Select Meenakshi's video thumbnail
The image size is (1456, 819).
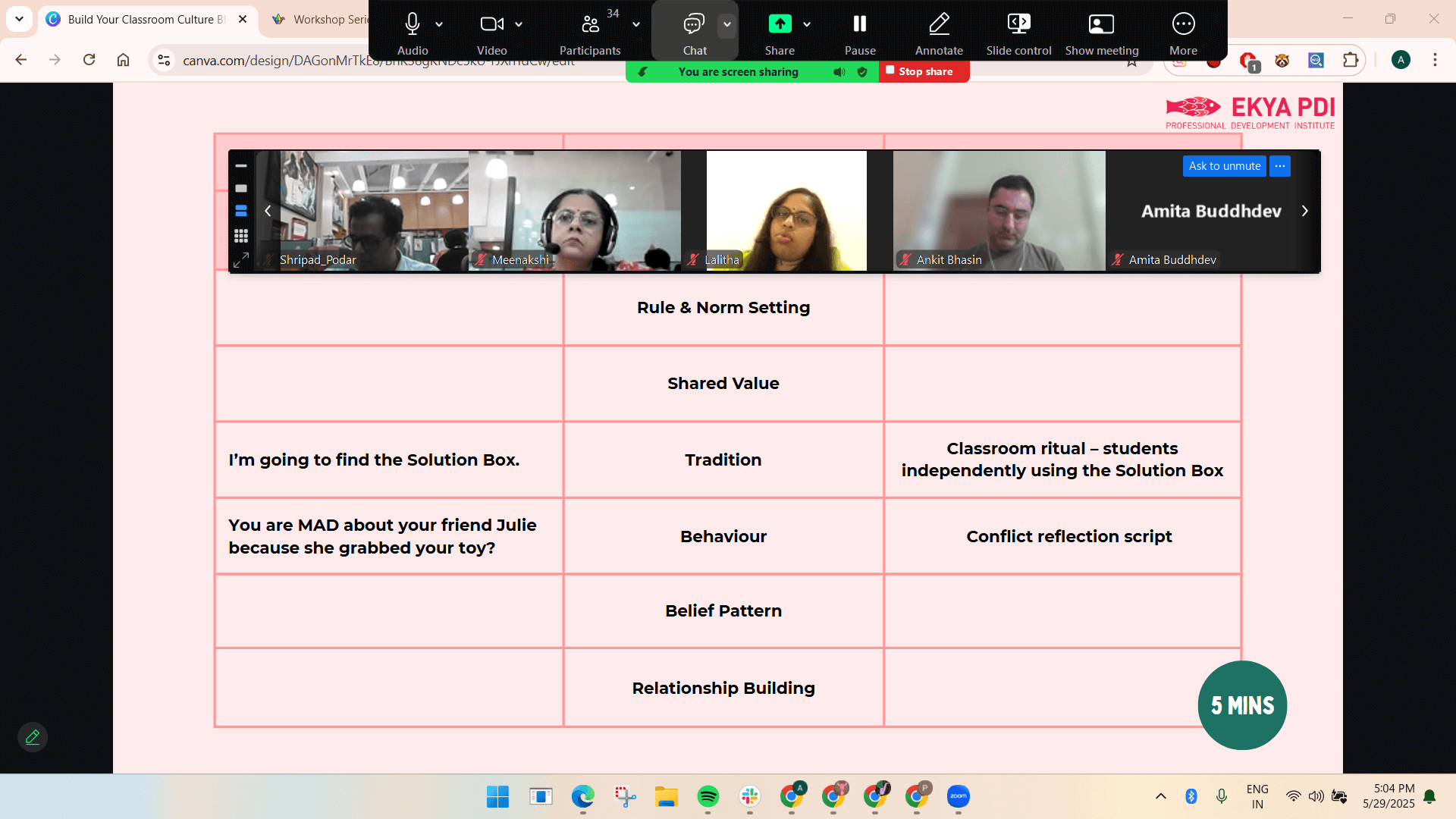tap(575, 211)
